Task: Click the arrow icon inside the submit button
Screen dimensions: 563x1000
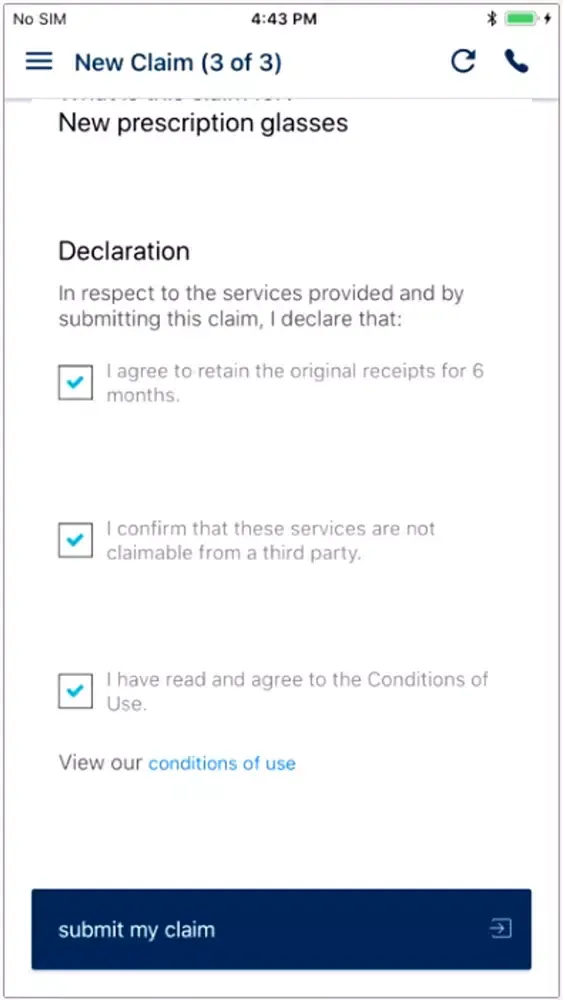Action: 501,928
